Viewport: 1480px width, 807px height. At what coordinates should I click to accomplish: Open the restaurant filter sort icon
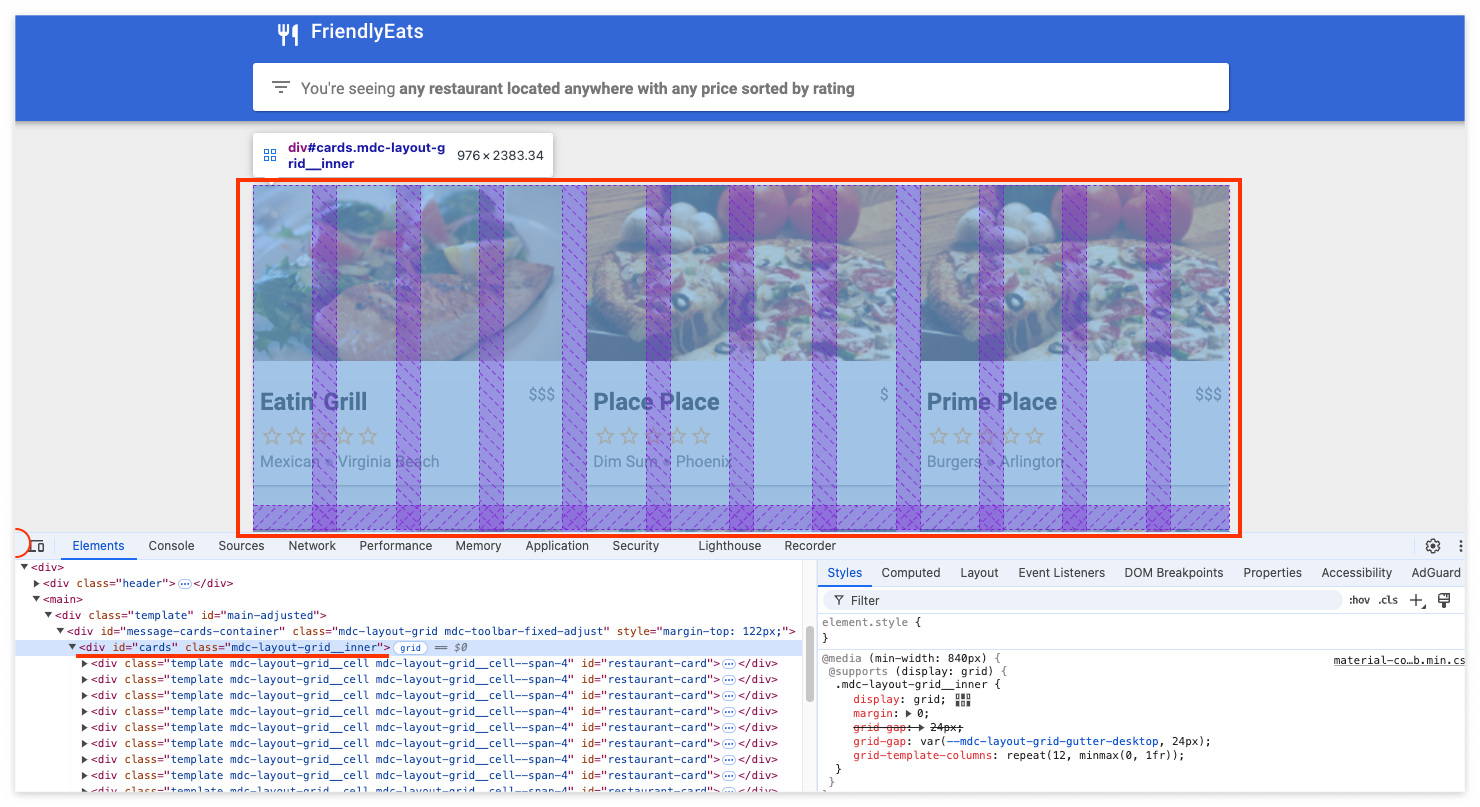[281, 88]
